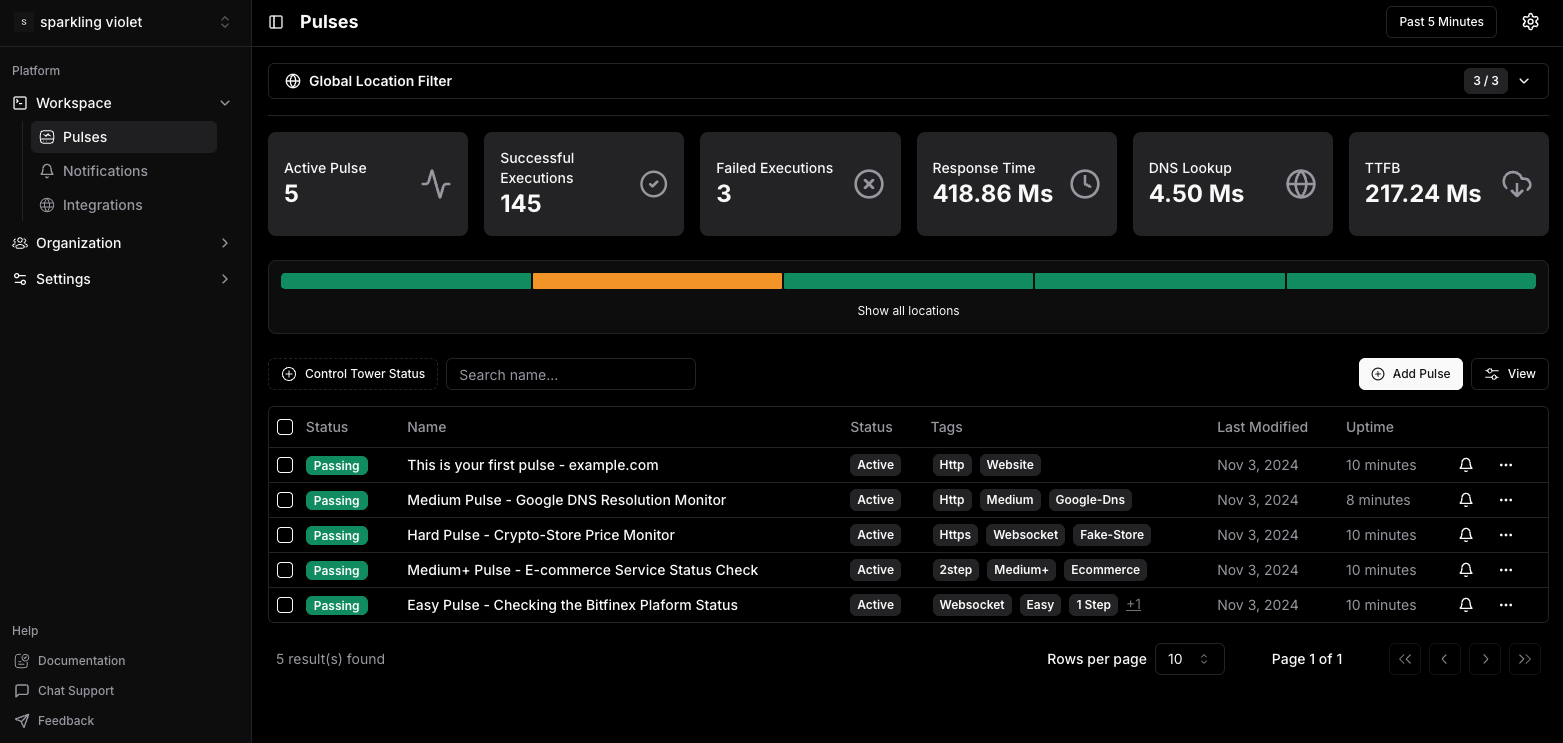Check the box for Crypto-Store Price Monitor
This screenshot has height=743, width=1563.
[x=285, y=535]
